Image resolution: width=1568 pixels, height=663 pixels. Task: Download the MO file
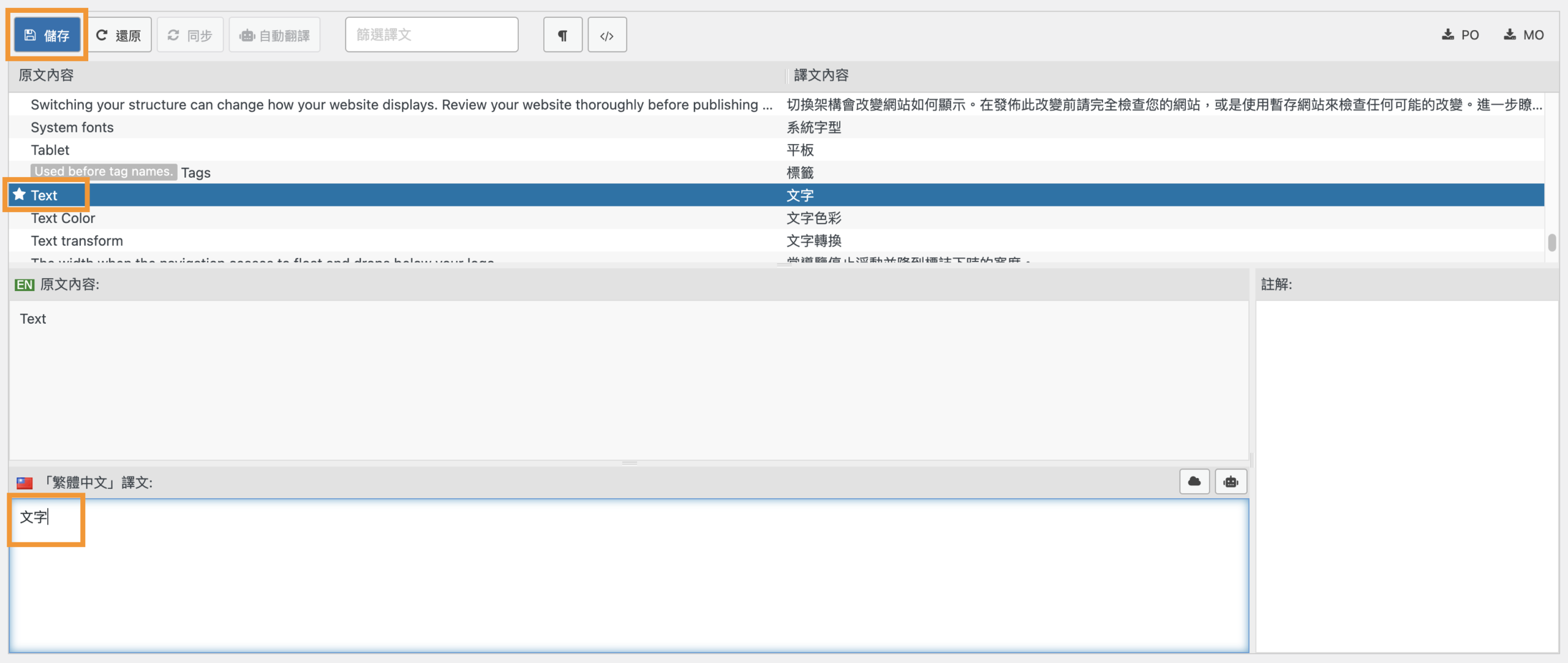tap(1523, 35)
